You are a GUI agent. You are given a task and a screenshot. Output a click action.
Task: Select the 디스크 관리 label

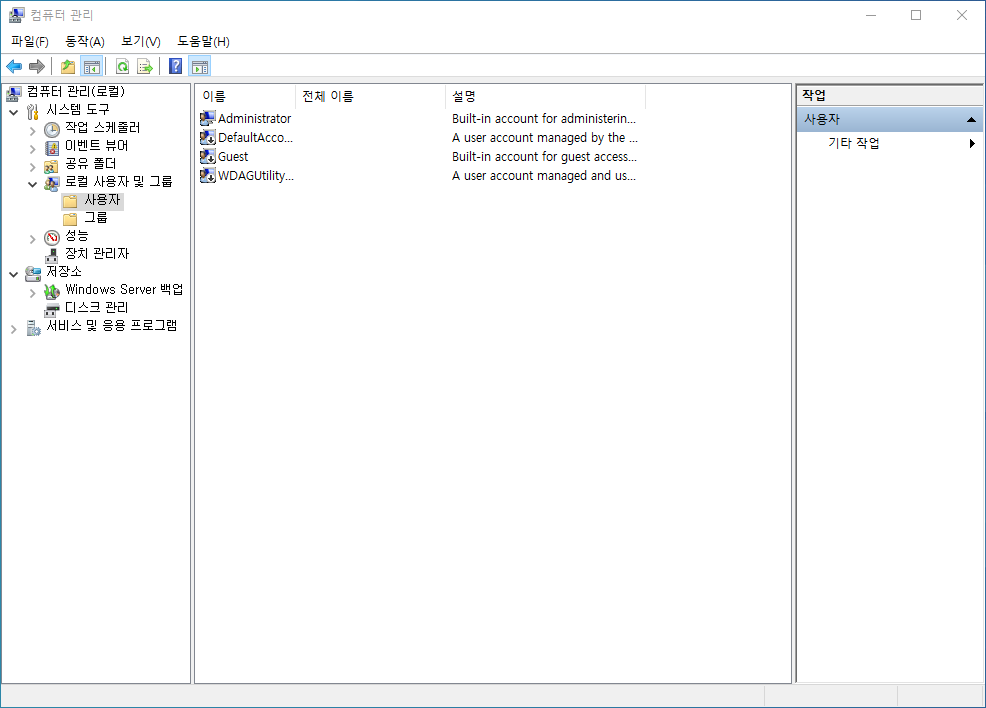pyautogui.click(x=96, y=307)
